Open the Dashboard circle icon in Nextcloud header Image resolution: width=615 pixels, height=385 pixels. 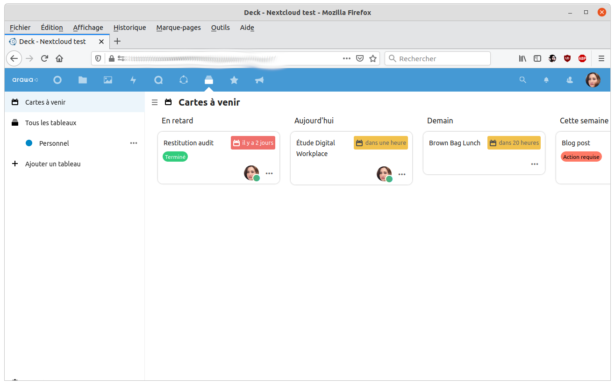tap(57, 80)
